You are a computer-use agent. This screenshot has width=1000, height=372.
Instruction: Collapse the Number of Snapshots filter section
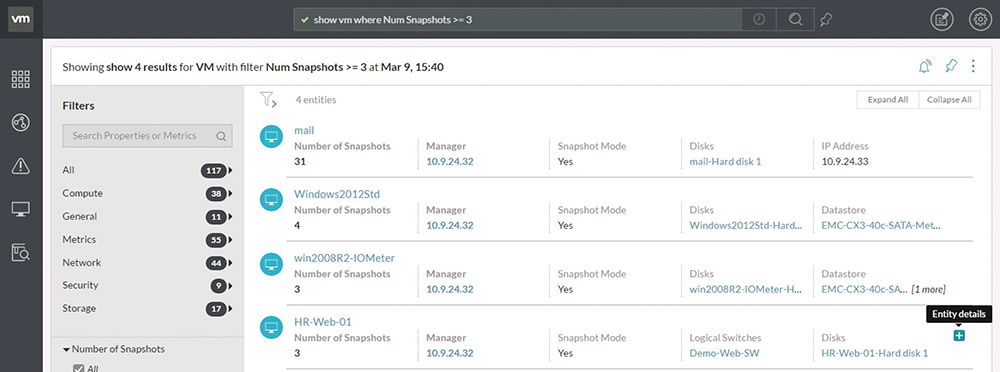pyautogui.click(x=66, y=349)
